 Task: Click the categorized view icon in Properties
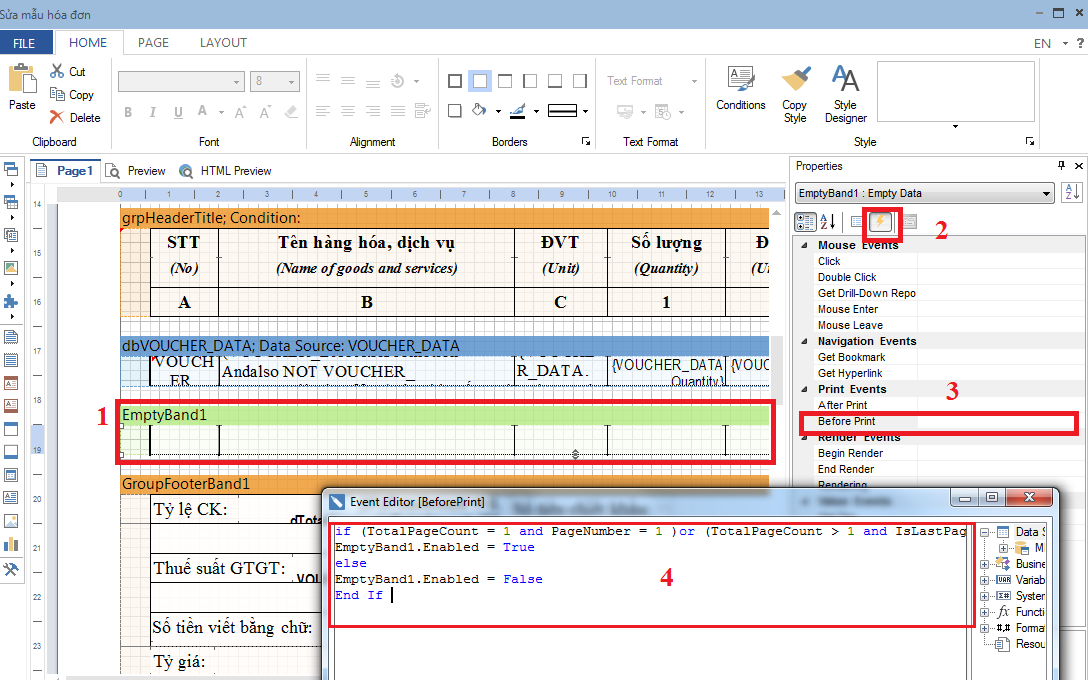806,222
